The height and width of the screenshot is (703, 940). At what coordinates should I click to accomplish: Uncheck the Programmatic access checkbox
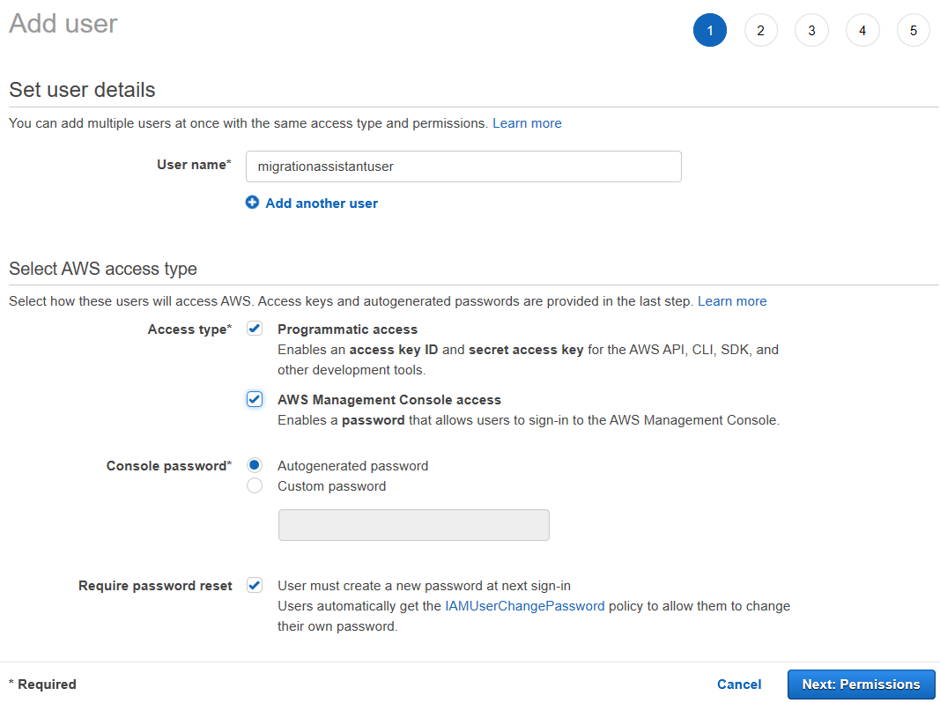tap(254, 328)
